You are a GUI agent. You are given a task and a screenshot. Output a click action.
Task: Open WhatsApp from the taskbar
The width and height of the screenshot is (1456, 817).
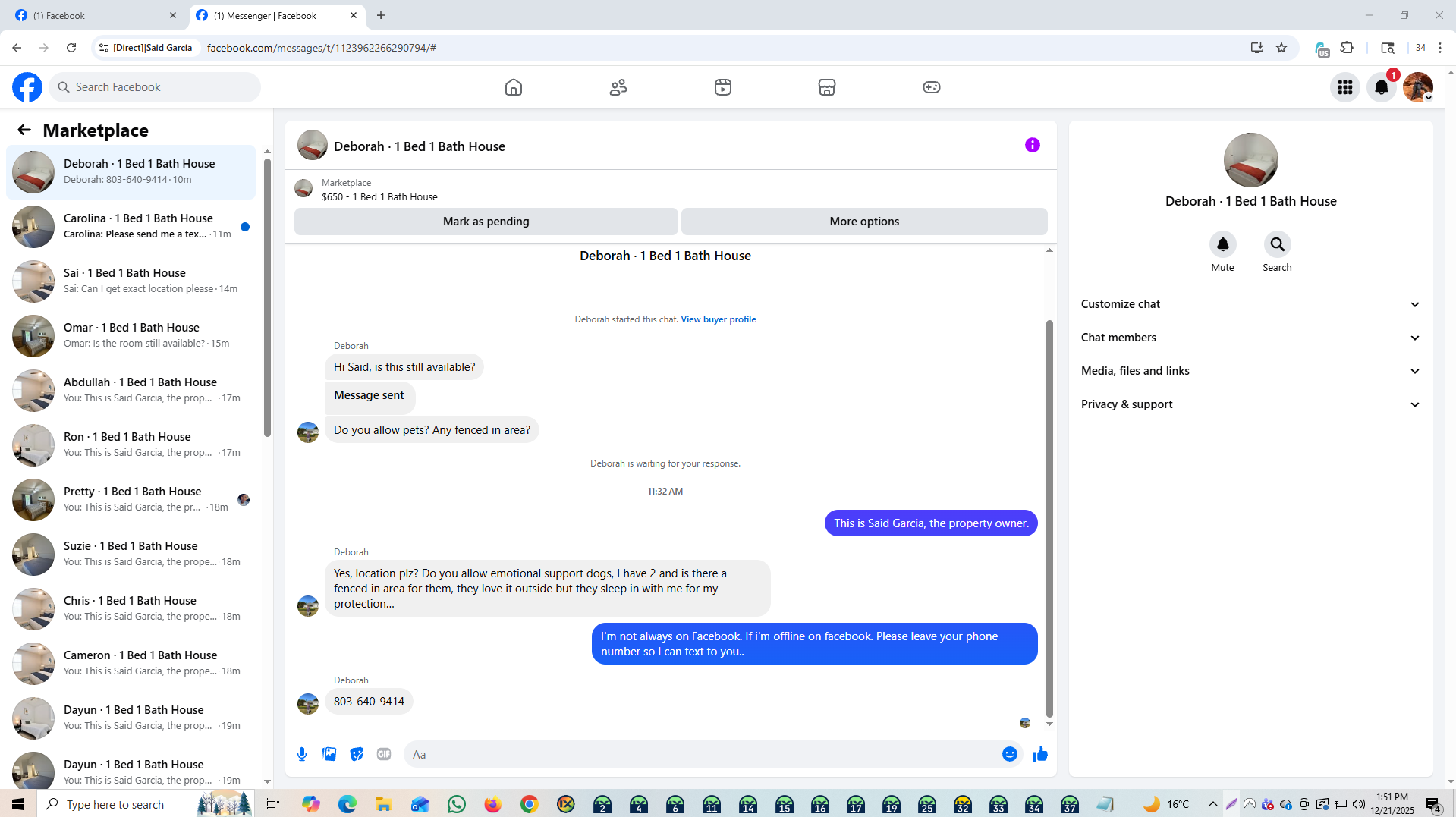pyautogui.click(x=457, y=804)
